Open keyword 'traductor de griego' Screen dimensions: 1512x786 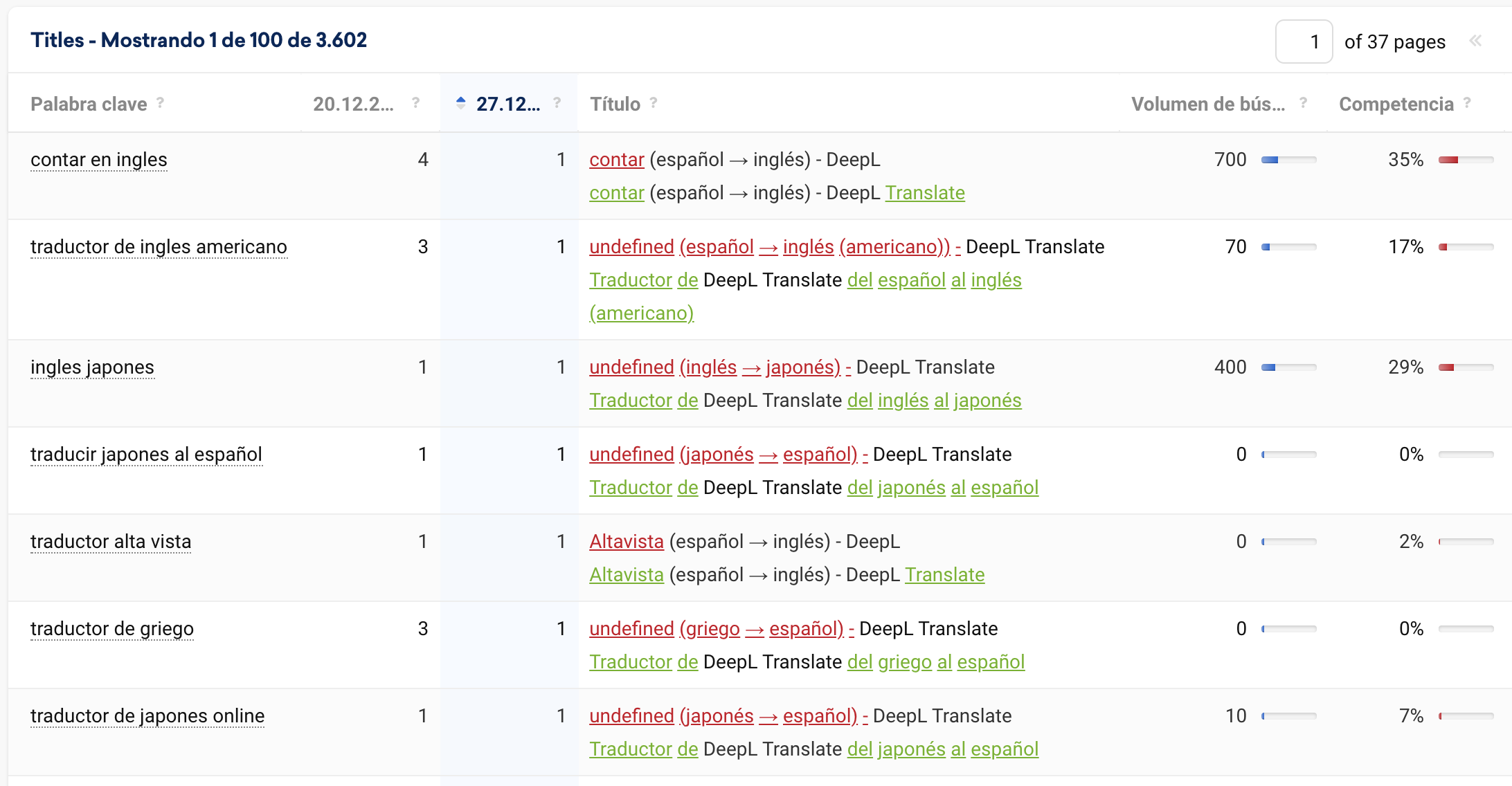click(112, 629)
